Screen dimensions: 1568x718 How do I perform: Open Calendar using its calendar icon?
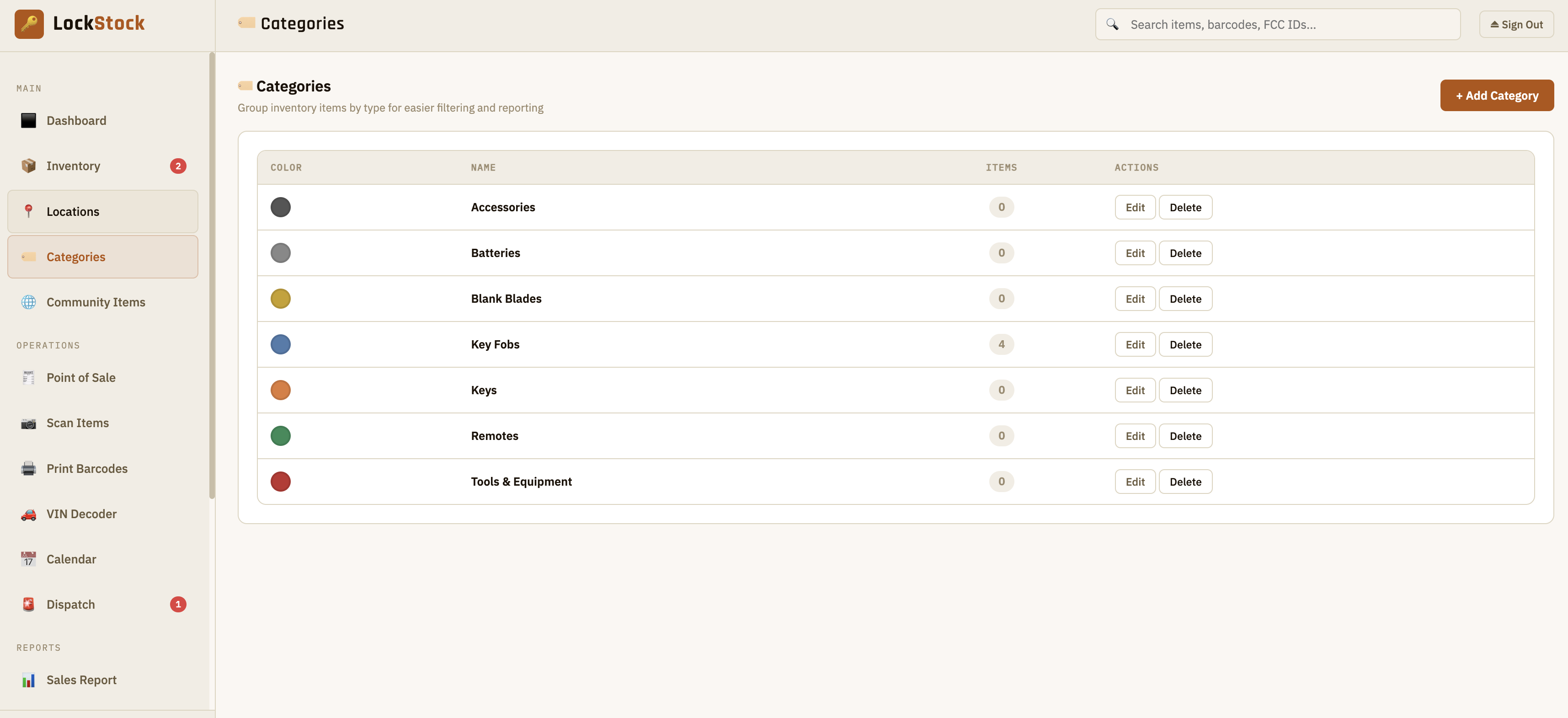(x=29, y=559)
